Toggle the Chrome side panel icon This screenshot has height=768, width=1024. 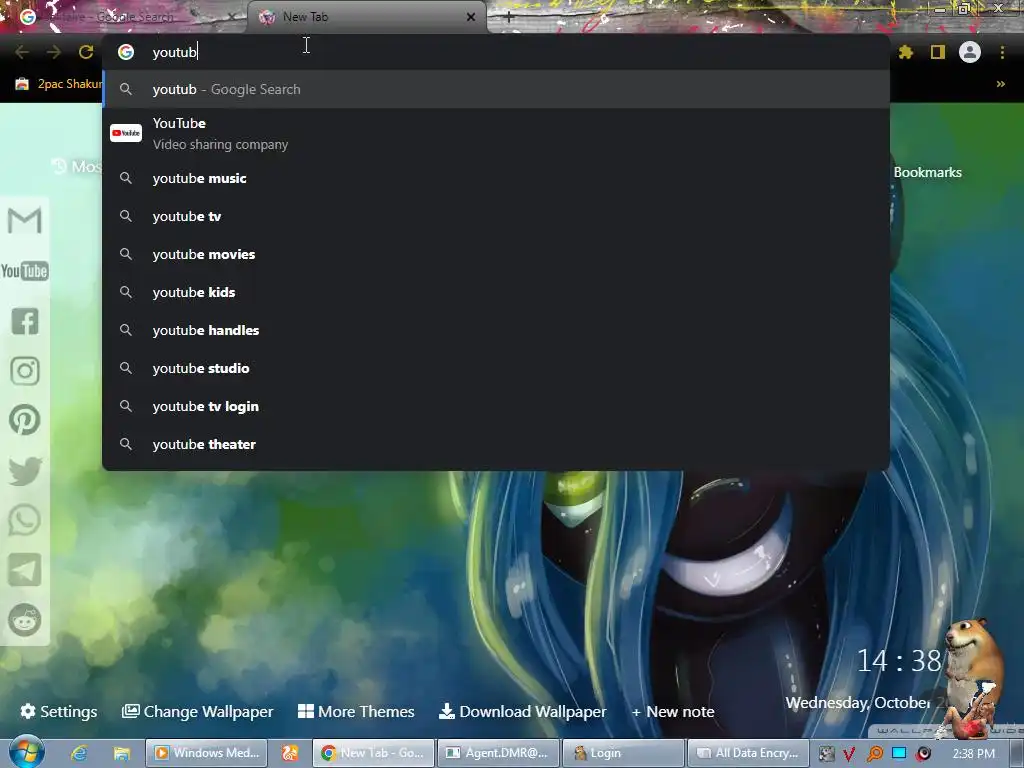pos(938,52)
